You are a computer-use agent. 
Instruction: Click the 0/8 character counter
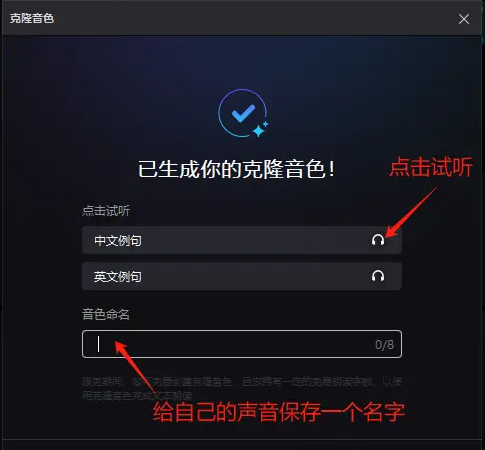[384, 345]
